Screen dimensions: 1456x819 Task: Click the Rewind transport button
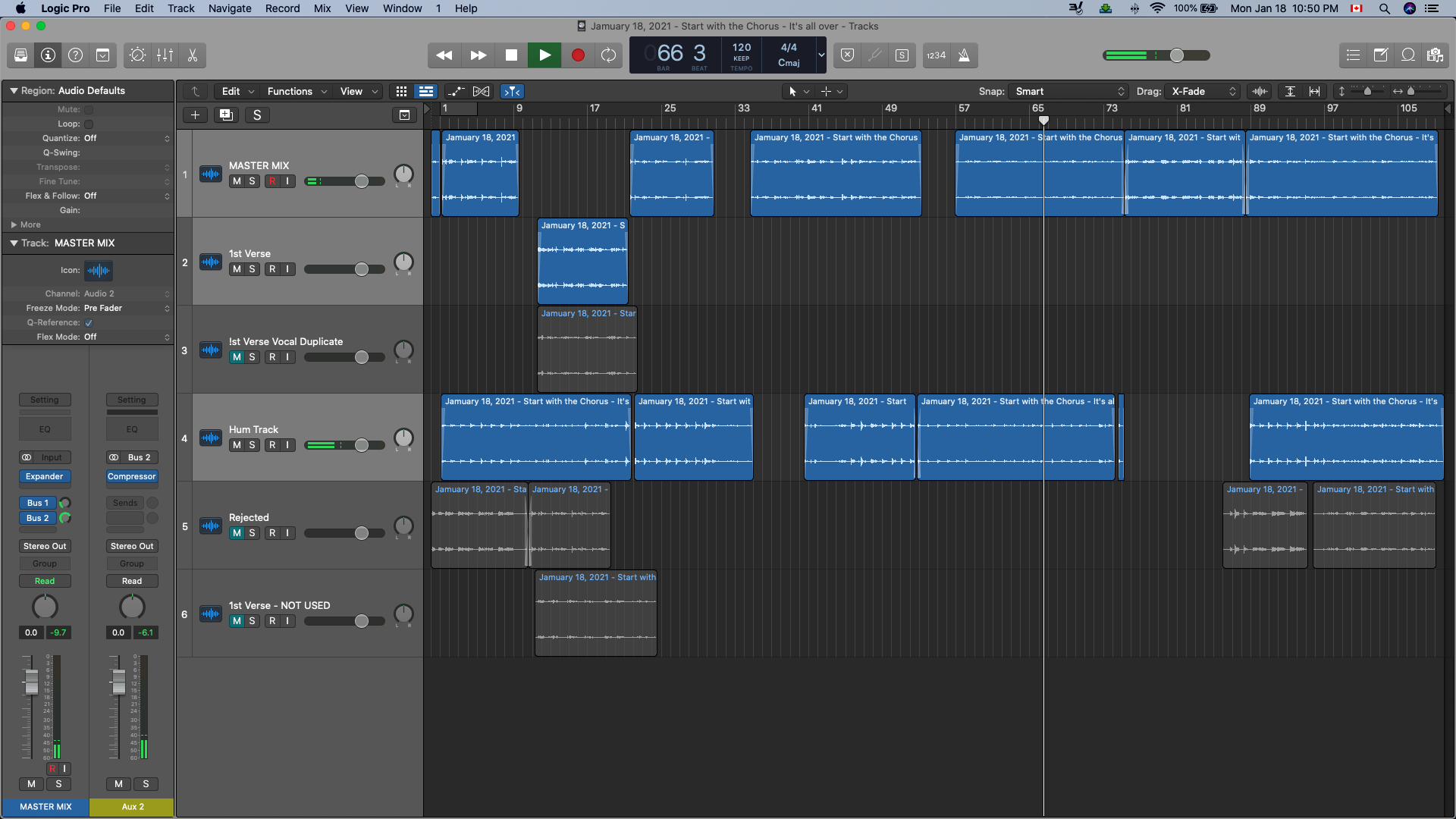(x=444, y=55)
